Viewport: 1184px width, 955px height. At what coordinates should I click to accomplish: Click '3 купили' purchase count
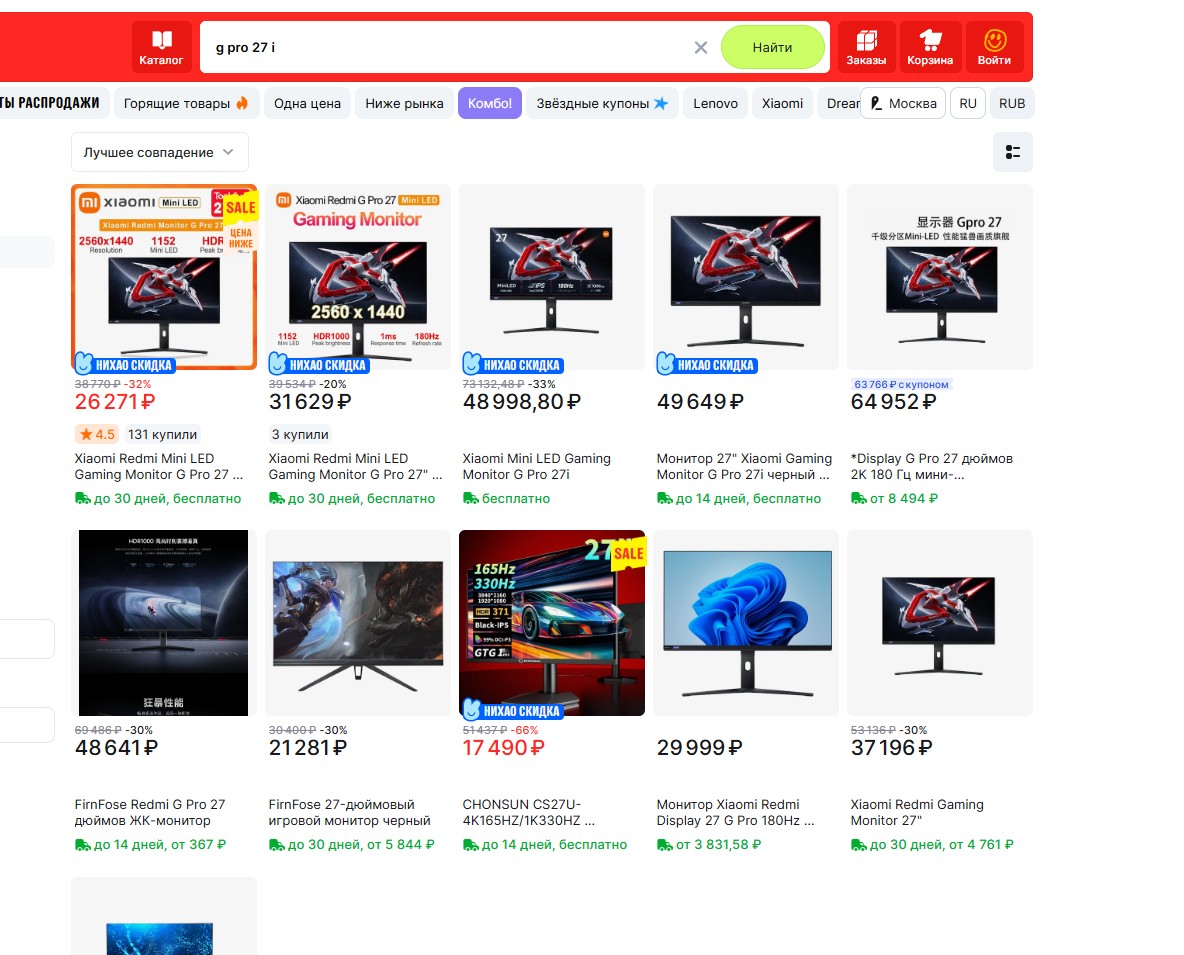click(300, 434)
